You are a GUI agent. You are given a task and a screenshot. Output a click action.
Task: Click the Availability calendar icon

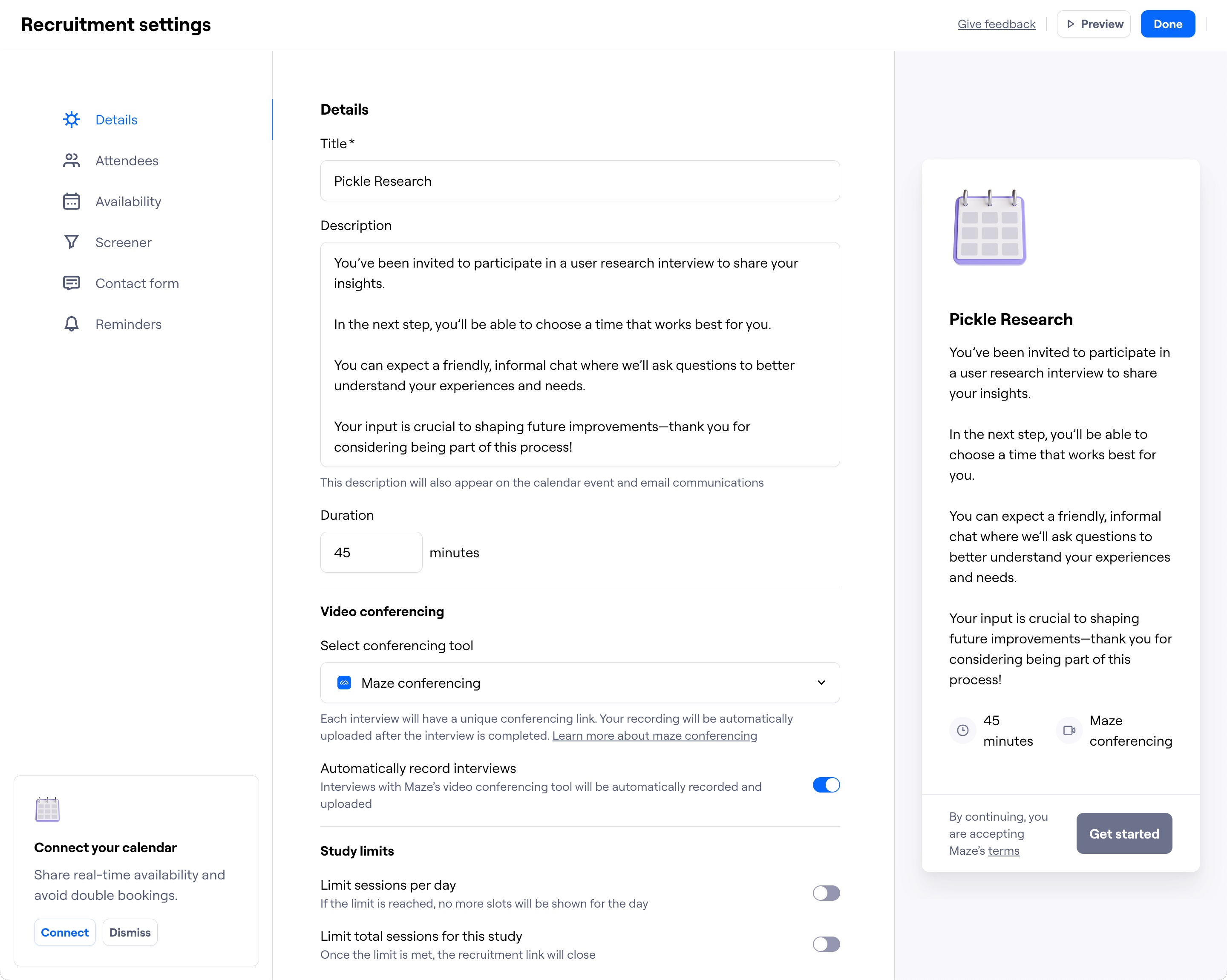(71, 202)
